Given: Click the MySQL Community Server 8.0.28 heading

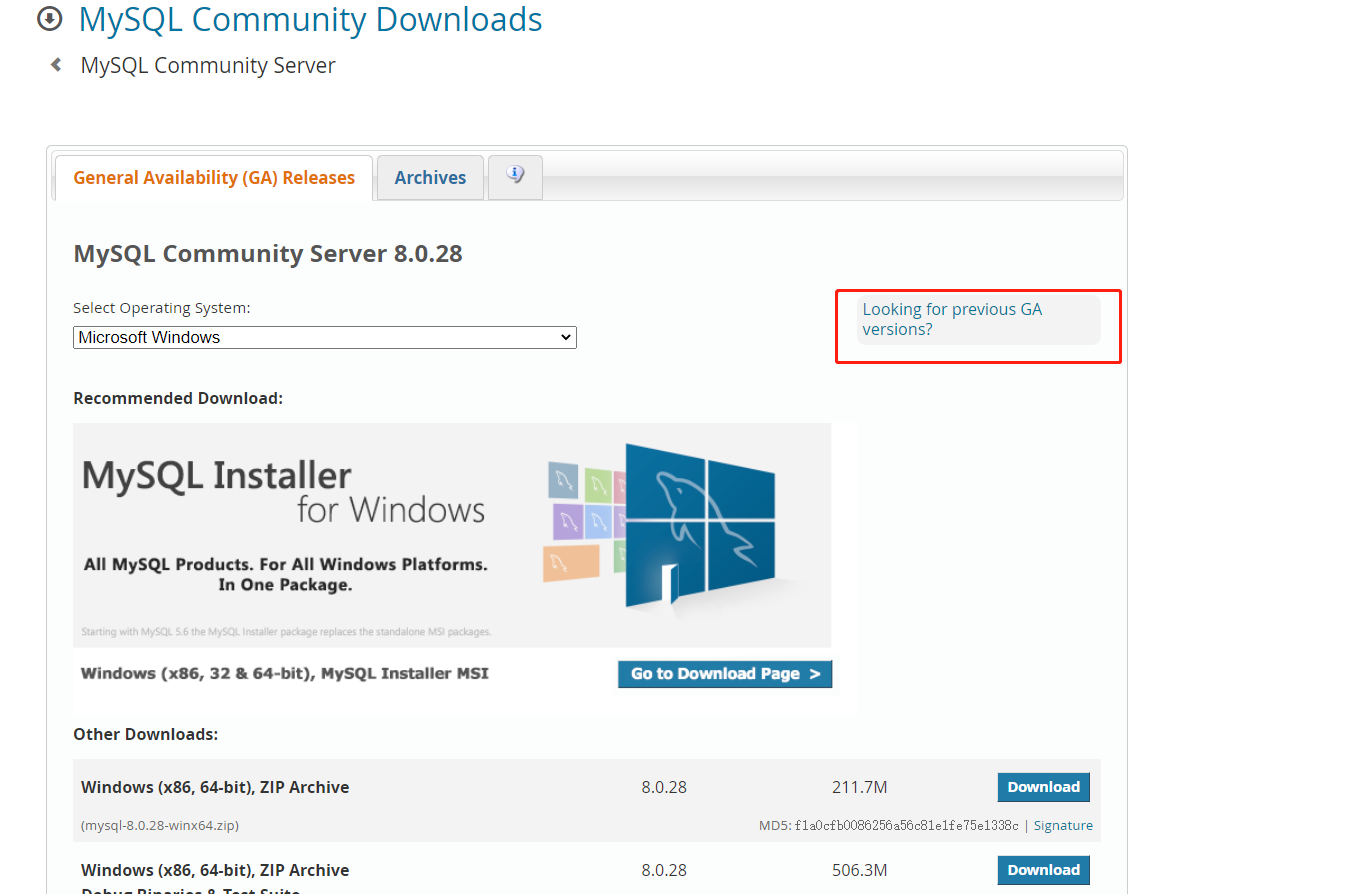Looking at the screenshot, I should [x=268, y=253].
